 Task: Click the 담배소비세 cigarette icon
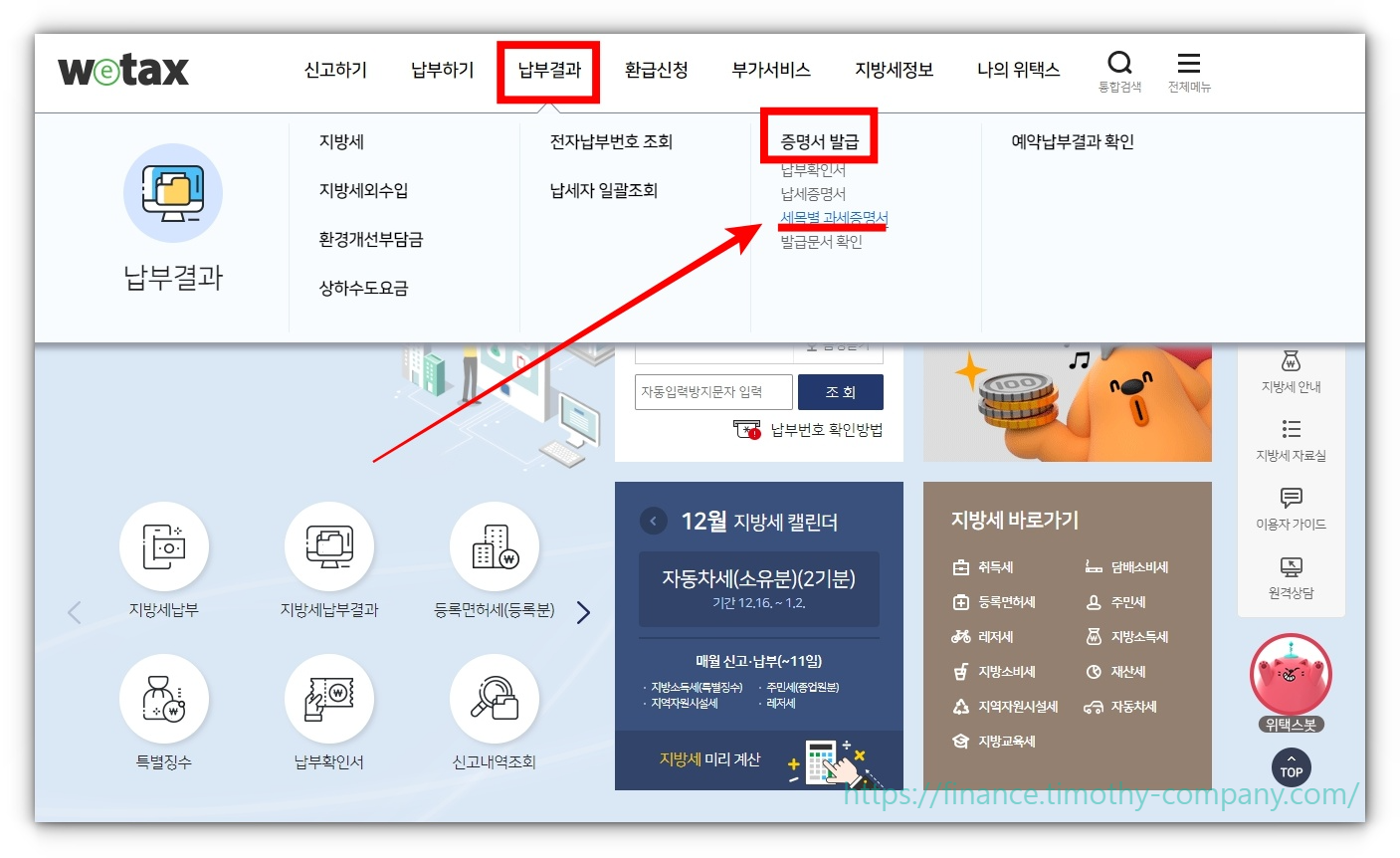pos(1096,565)
